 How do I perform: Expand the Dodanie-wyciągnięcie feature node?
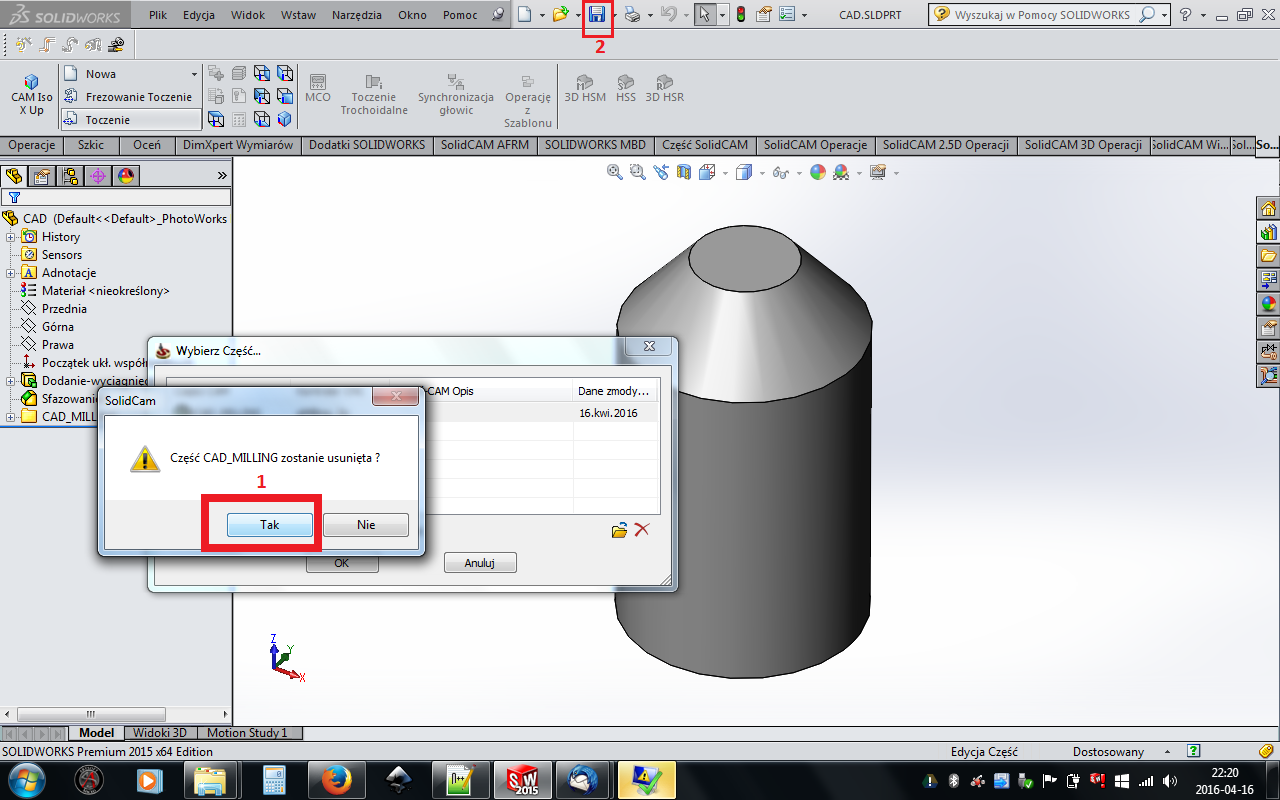[x=11, y=381]
